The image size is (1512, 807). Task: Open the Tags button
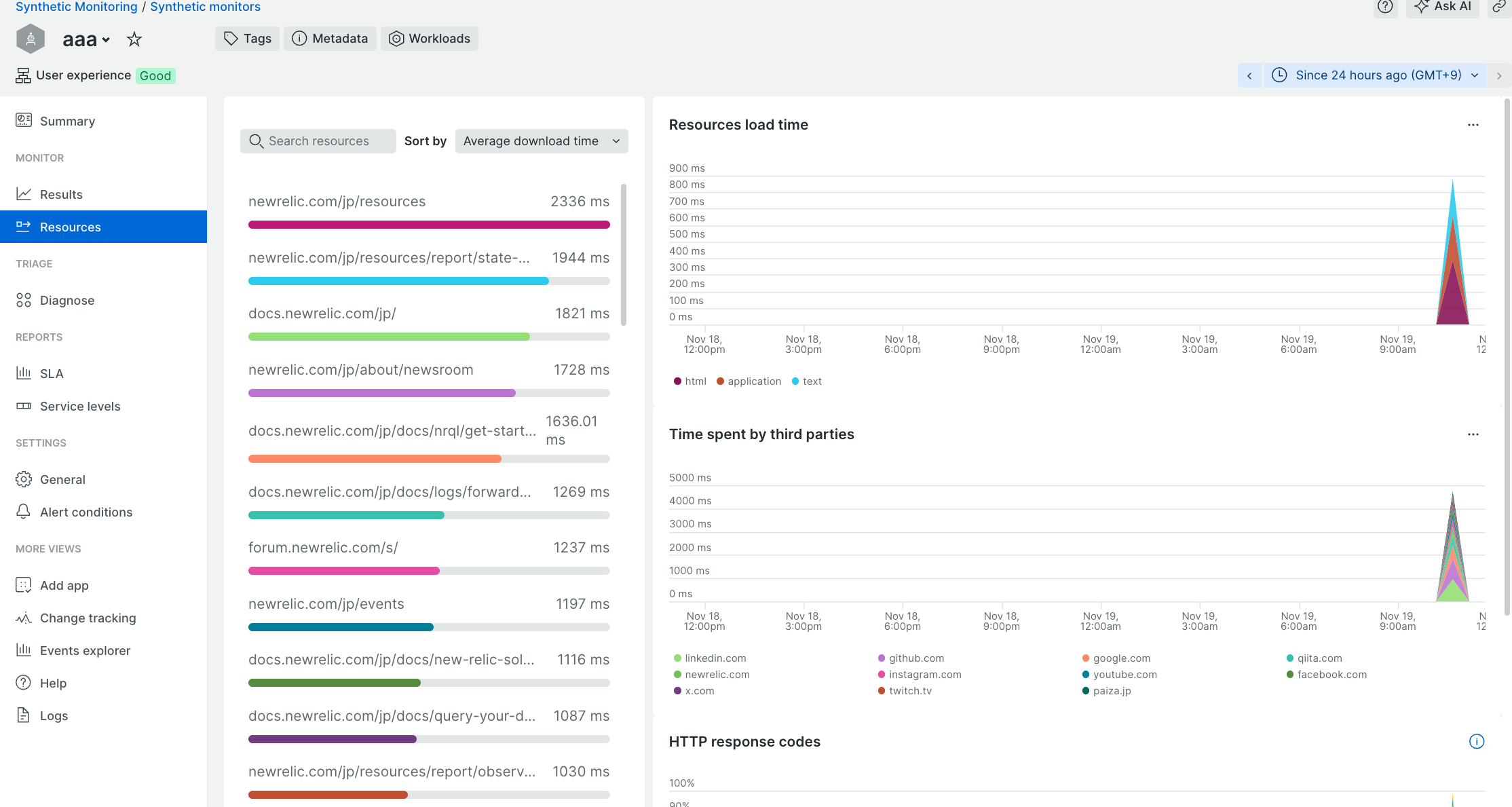click(248, 39)
